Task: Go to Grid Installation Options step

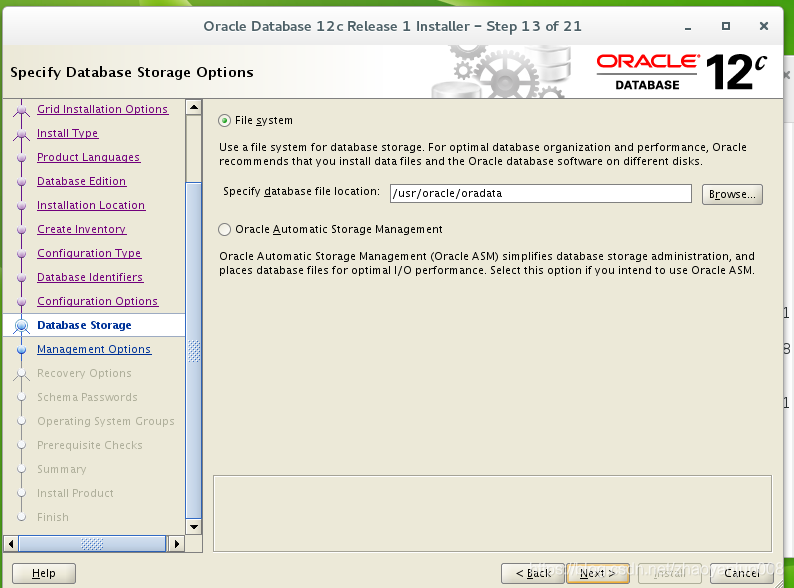Action: 102,109
